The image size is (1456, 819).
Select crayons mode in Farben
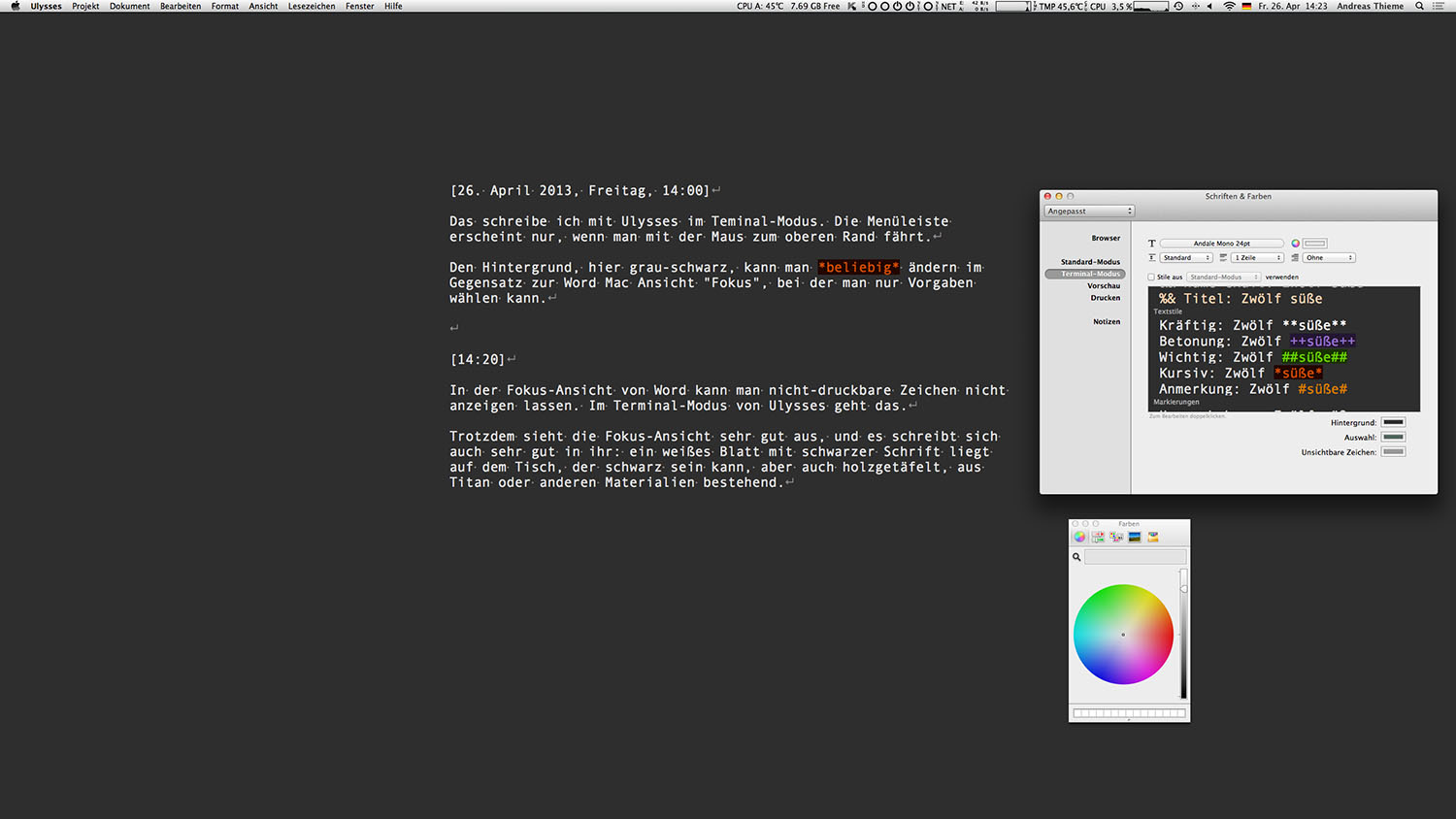[x=1153, y=537]
